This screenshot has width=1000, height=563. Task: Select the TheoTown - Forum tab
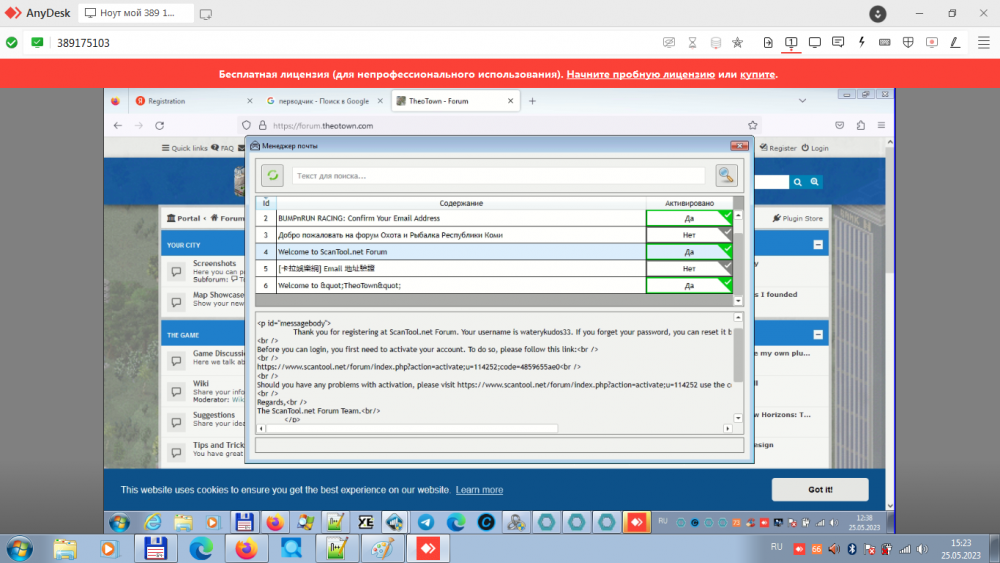(455, 101)
